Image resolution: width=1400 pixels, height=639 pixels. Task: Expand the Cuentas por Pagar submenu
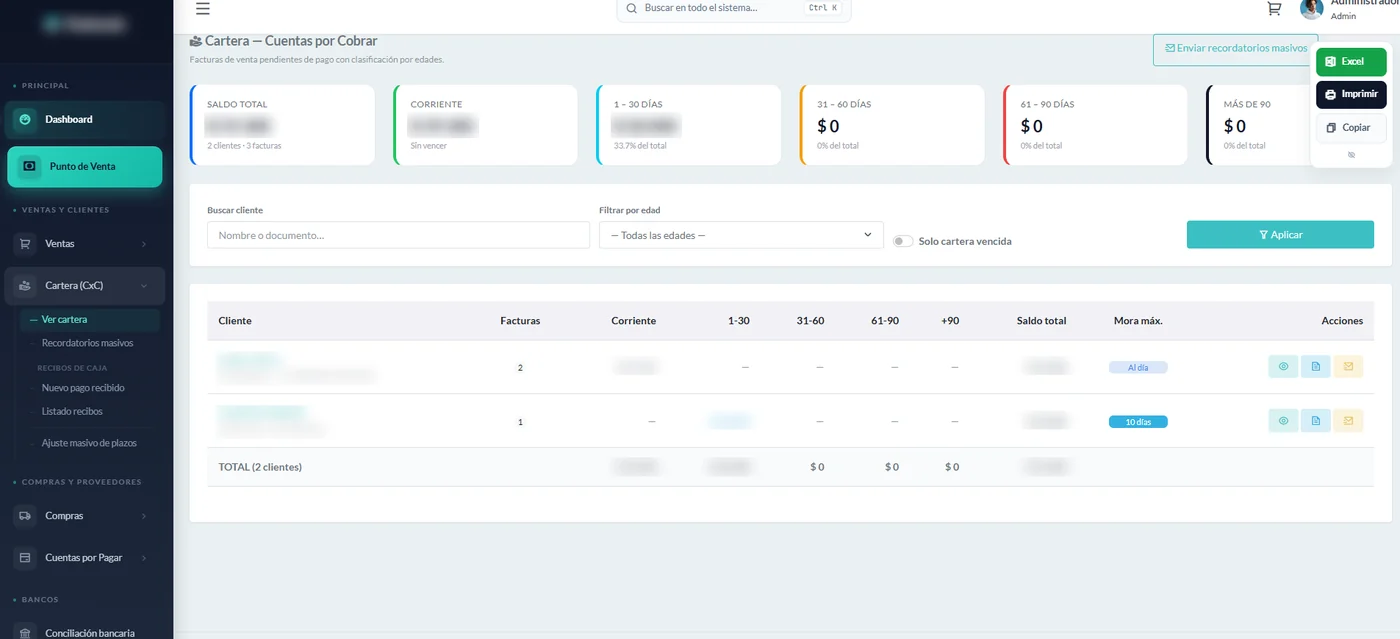point(86,558)
